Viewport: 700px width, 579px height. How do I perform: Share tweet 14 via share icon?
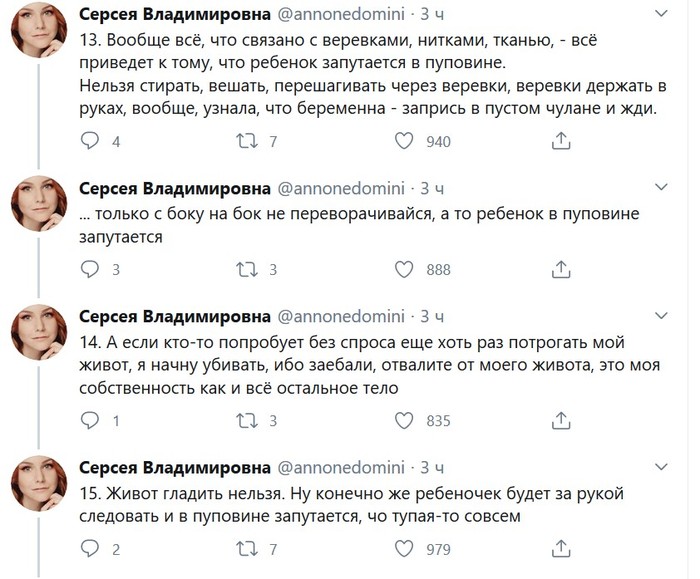(x=561, y=421)
